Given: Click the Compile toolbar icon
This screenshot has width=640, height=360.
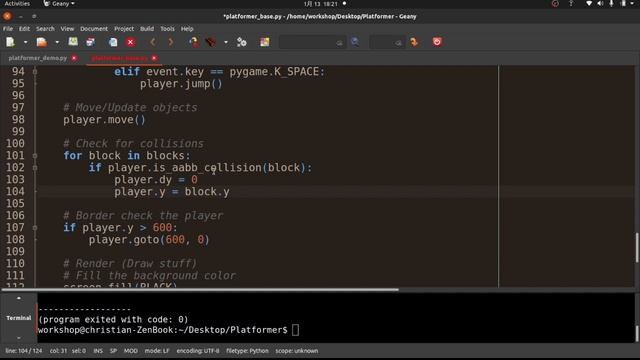Looking at the screenshot, I should 193,42.
